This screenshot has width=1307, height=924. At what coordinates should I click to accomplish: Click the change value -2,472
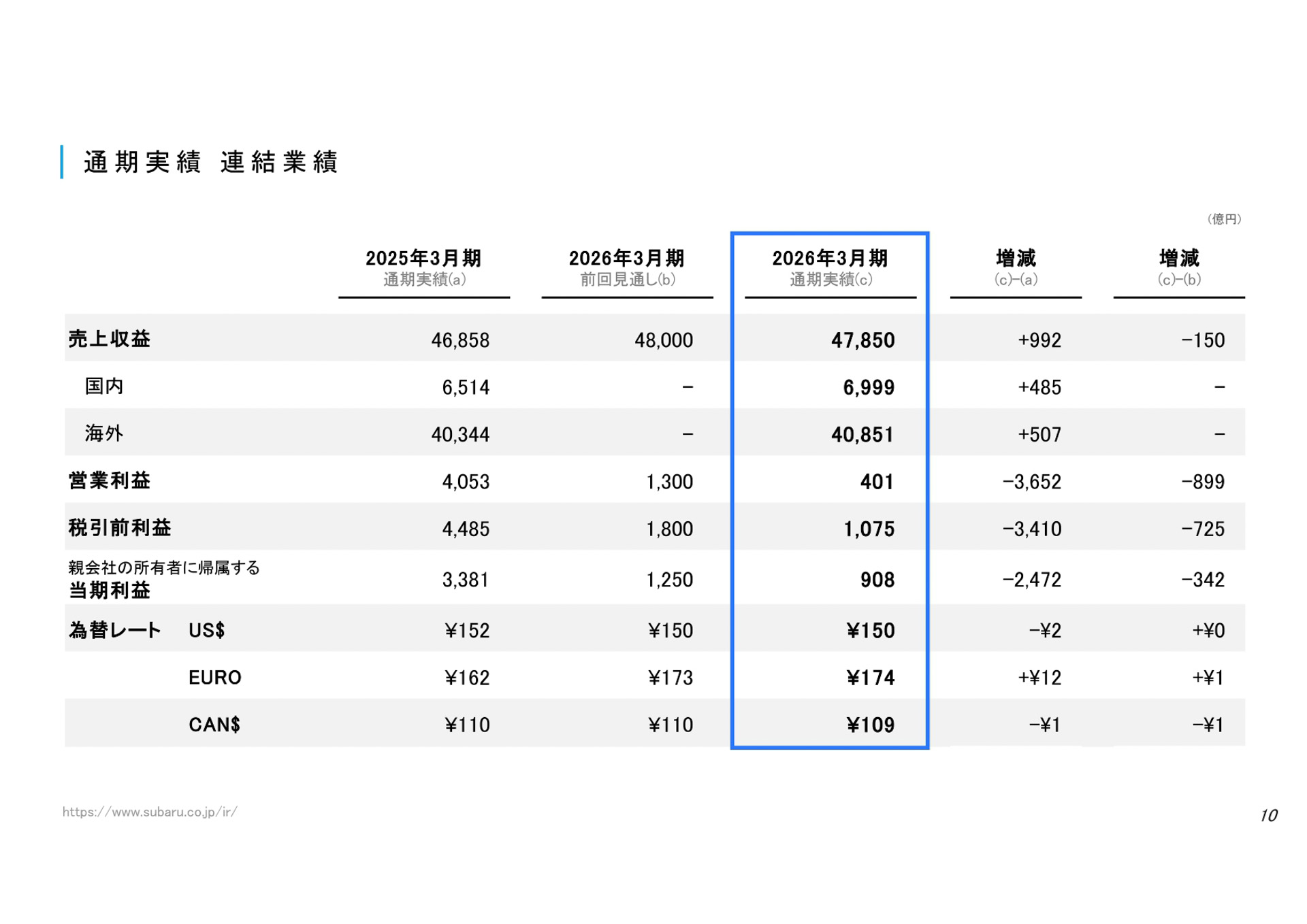[1032, 580]
